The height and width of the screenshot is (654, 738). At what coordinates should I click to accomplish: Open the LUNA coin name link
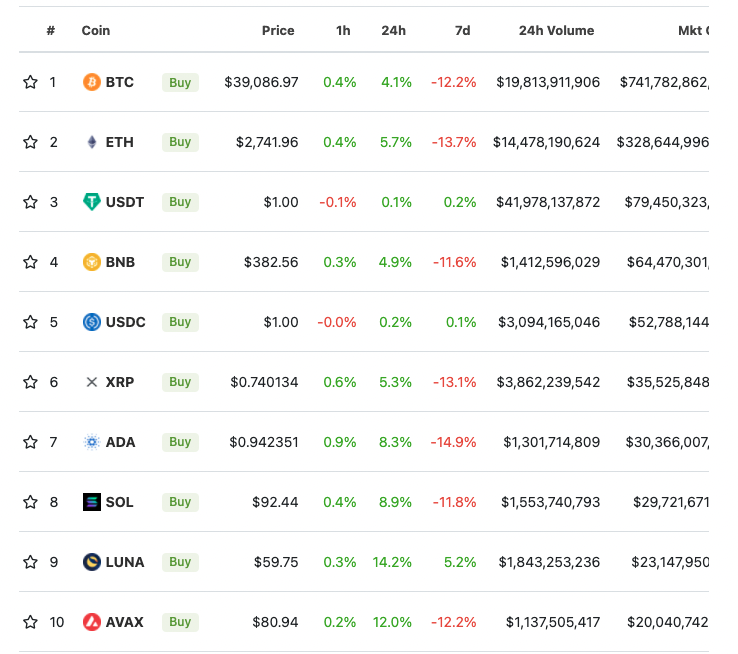125,562
